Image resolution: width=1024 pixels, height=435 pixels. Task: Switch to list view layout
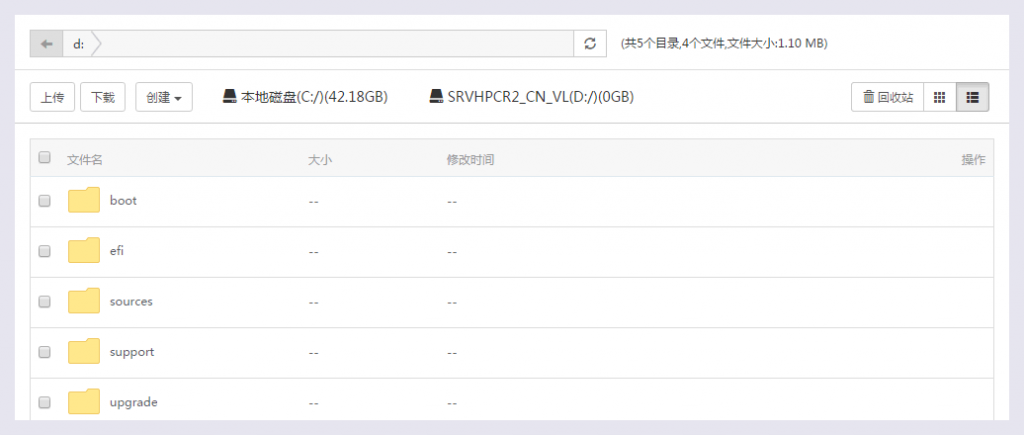tap(972, 97)
